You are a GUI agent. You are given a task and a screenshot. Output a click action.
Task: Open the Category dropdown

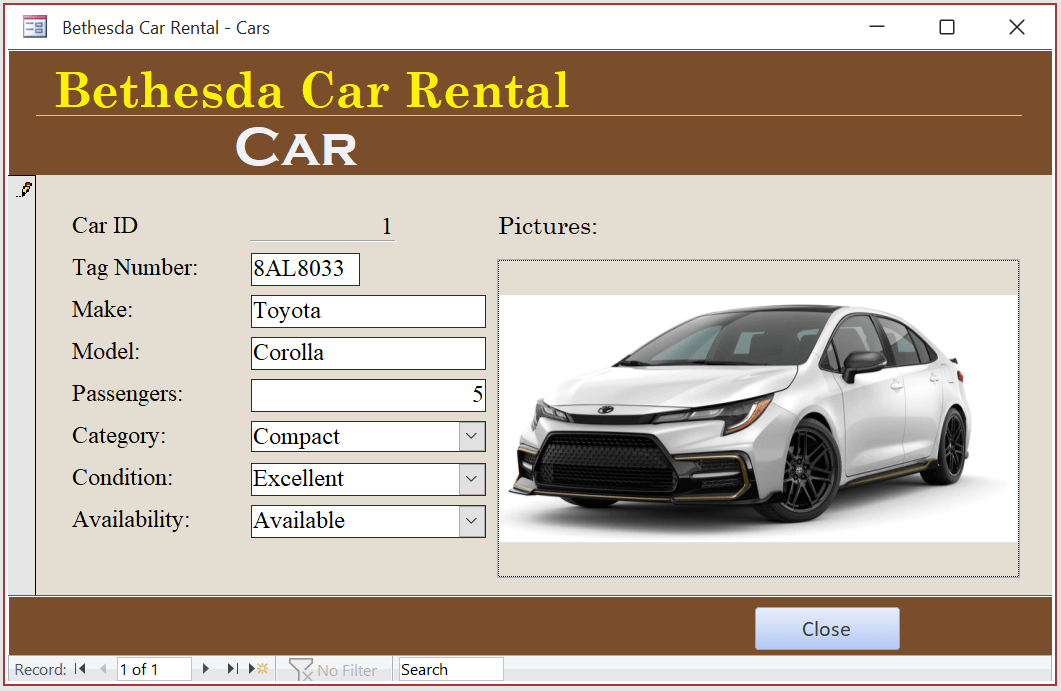472,436
